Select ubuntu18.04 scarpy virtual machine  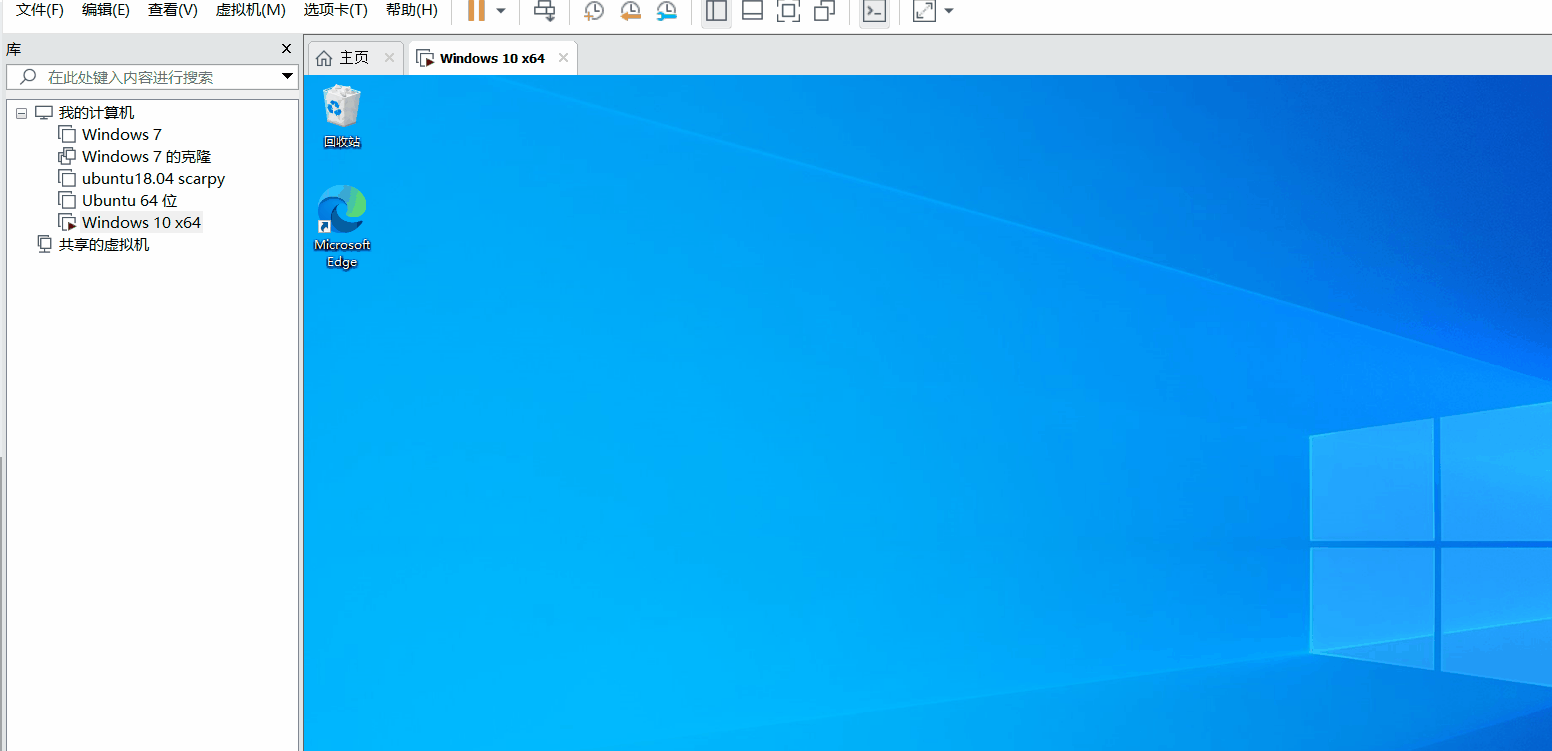tap(153, 178)
